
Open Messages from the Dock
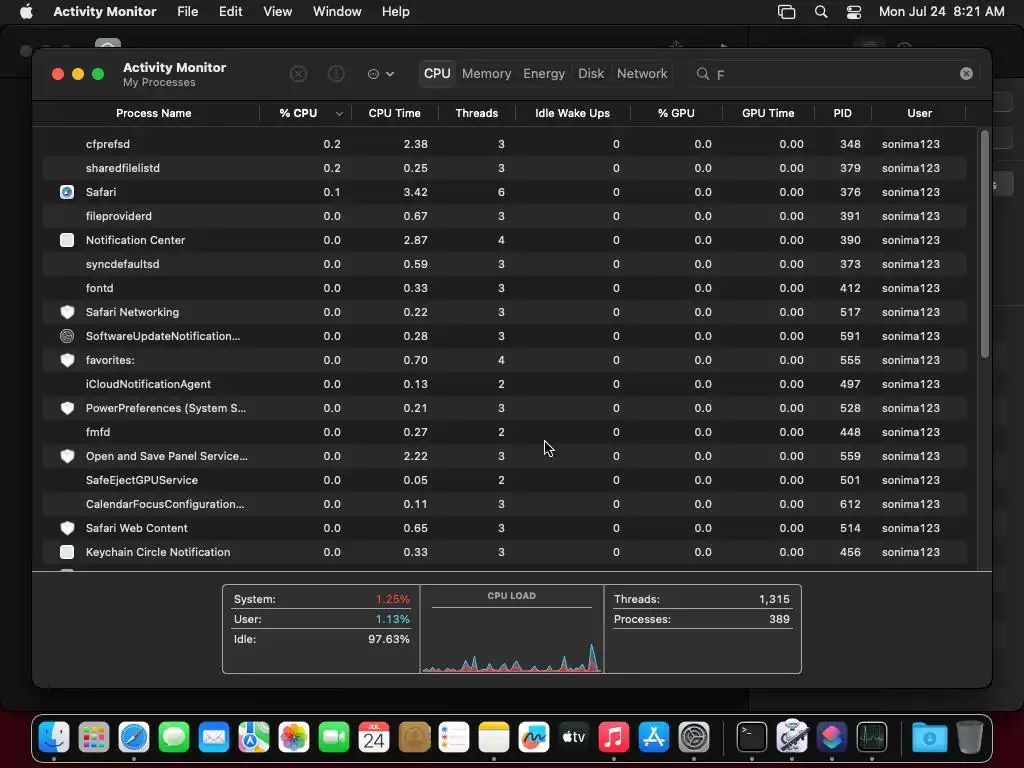click(174, 737)
